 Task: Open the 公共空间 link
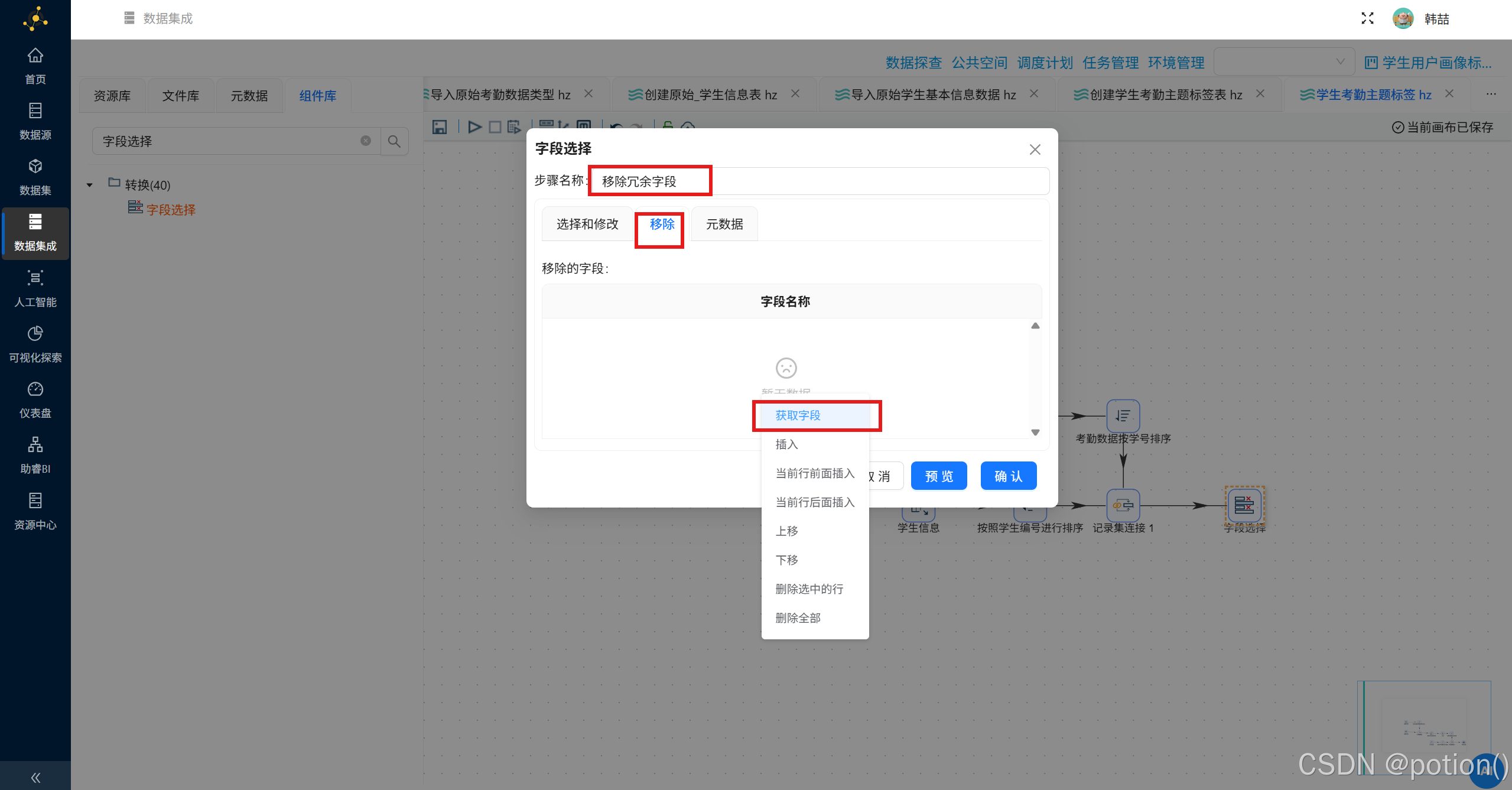pos(979,63)
